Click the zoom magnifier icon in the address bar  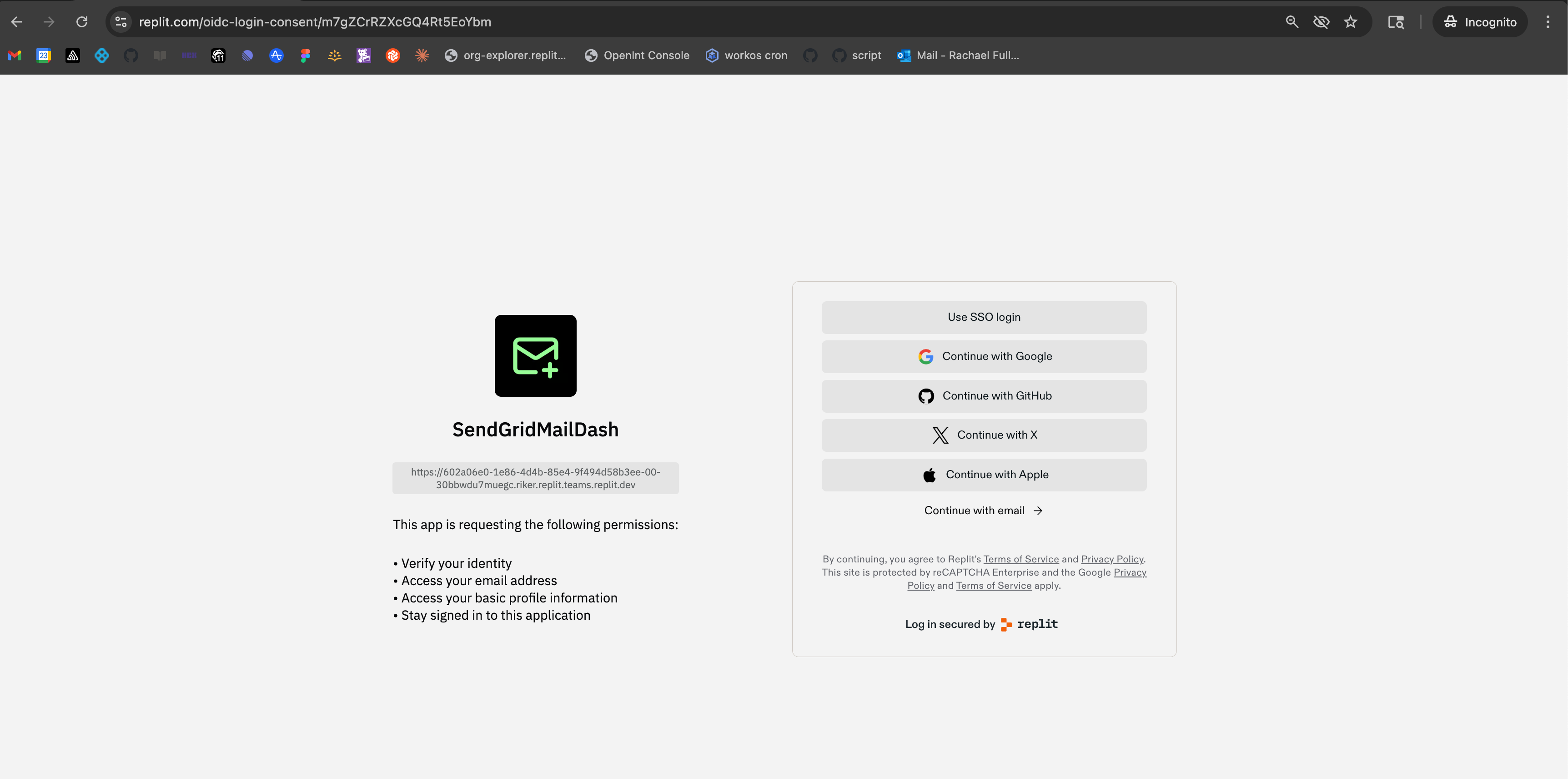click(1292, 22)
